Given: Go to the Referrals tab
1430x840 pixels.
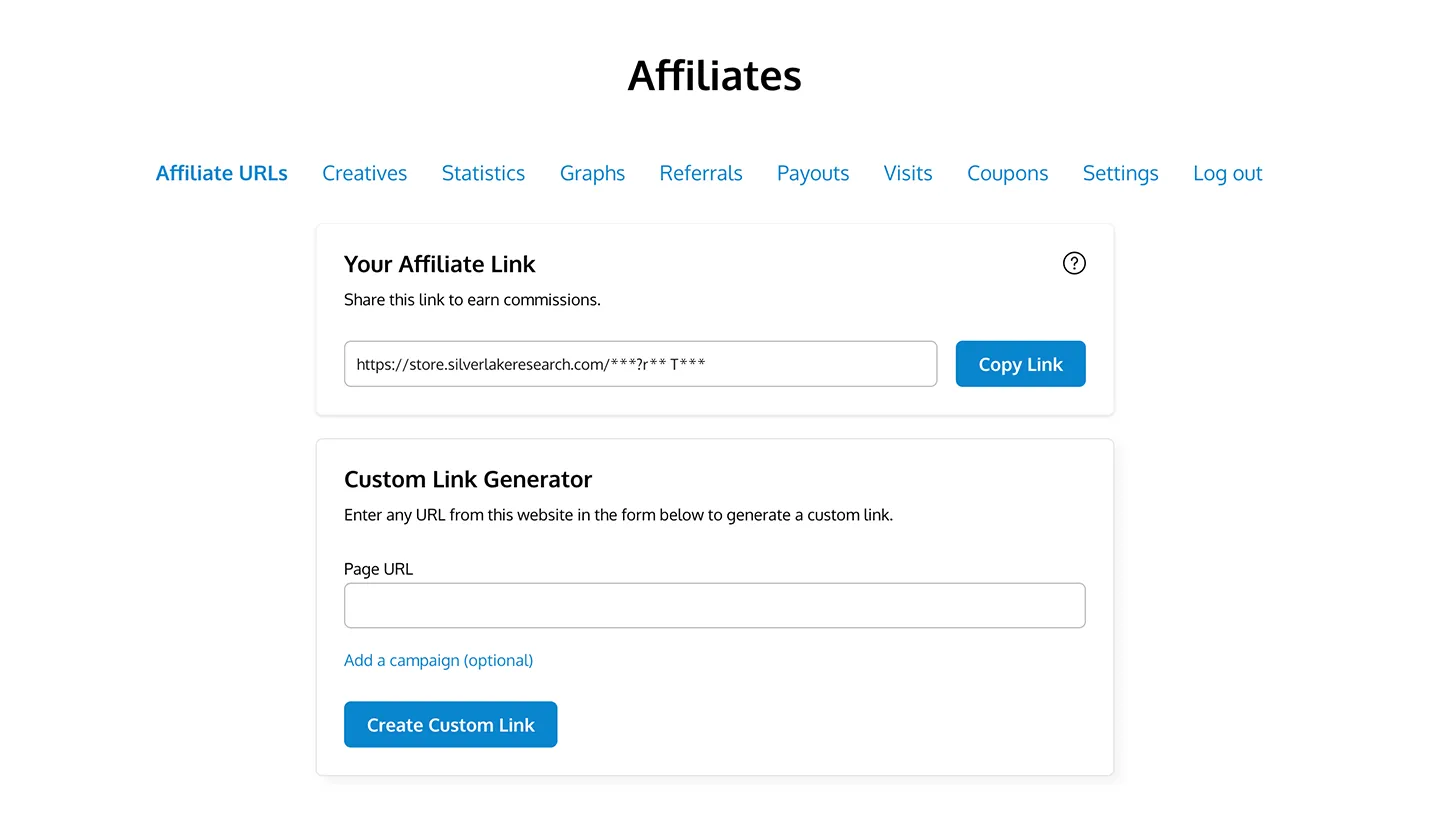Looking at the screenshot, I should (701, 173).
